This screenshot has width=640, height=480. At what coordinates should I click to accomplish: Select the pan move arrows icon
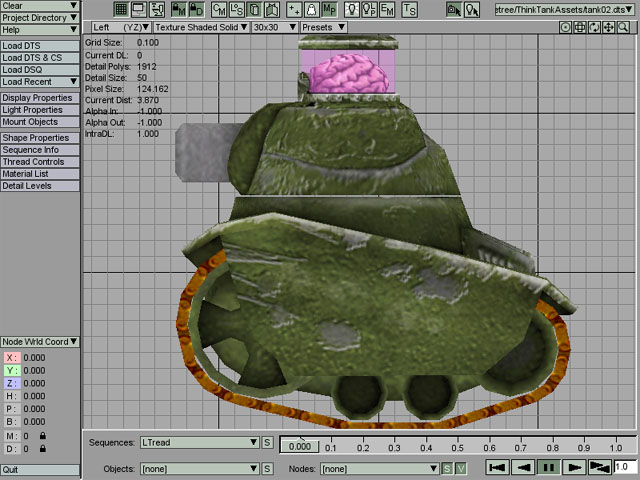[609, 27]
